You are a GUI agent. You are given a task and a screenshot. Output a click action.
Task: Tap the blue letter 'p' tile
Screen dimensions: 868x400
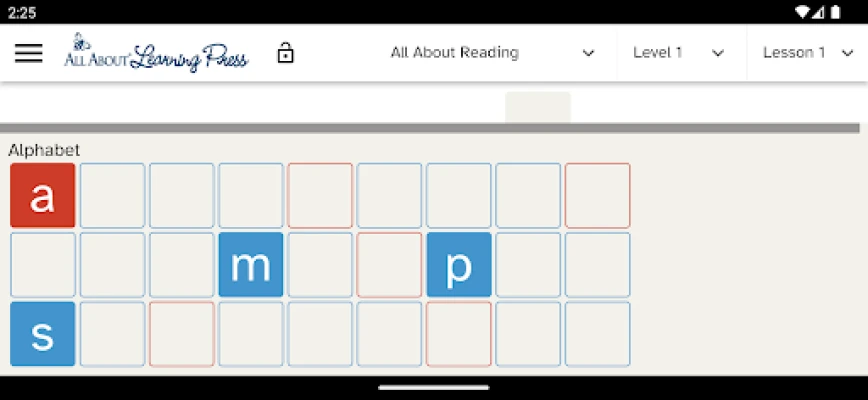[x=459, y=265]
